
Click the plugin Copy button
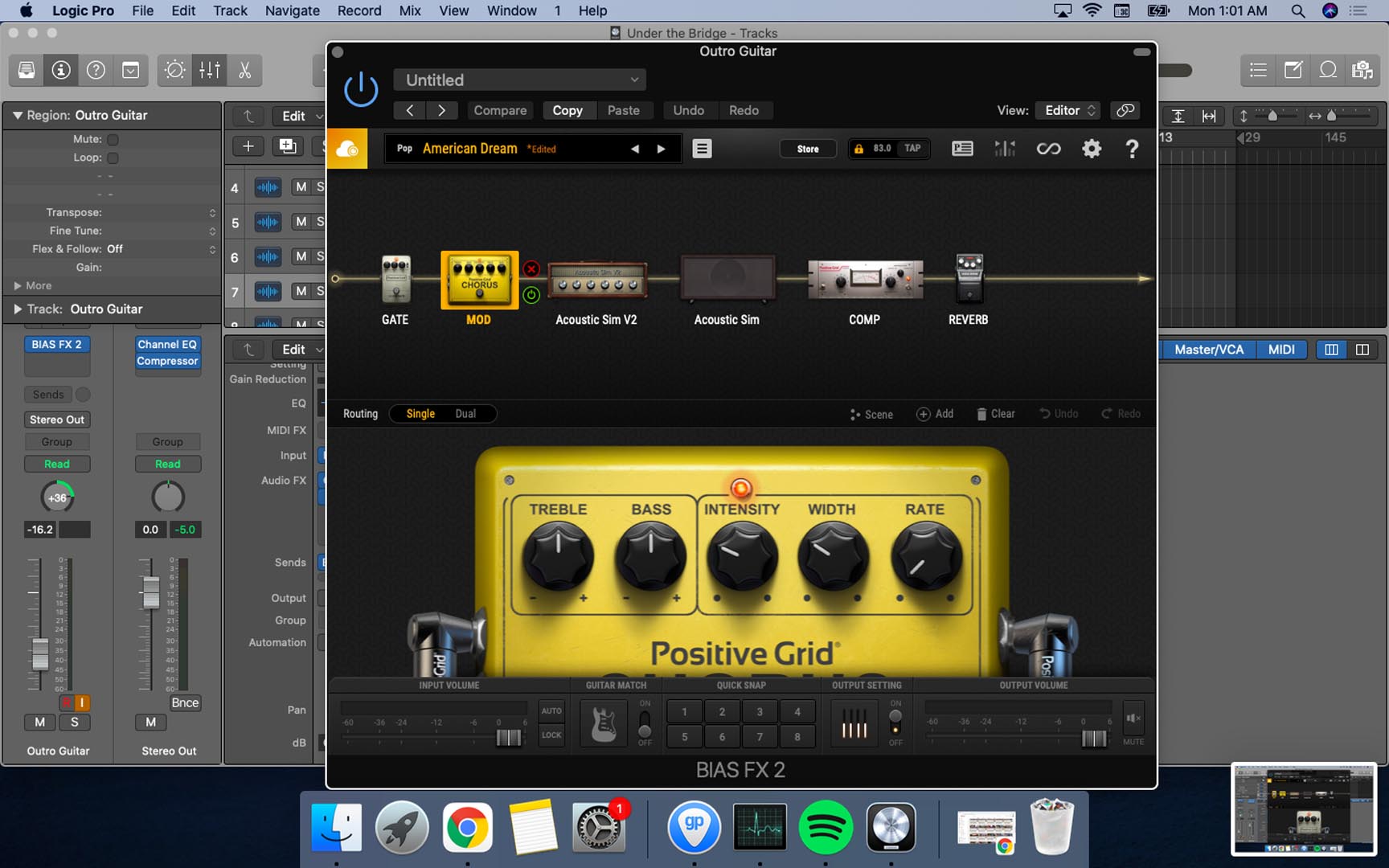567,110
